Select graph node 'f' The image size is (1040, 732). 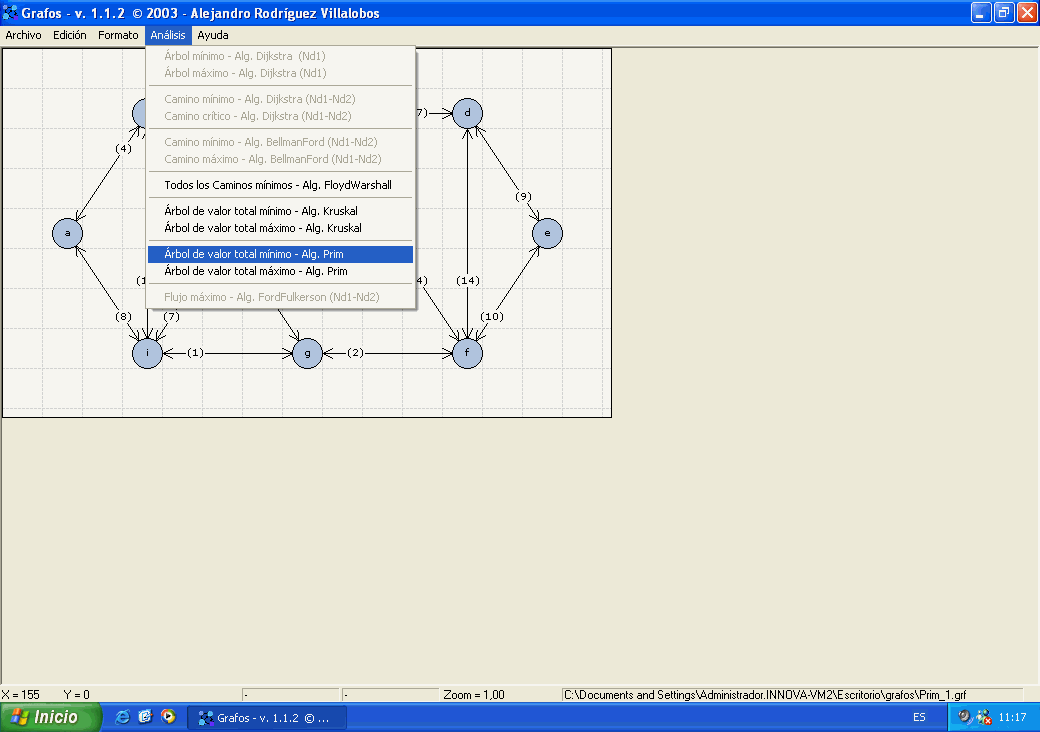coord(467,353)
